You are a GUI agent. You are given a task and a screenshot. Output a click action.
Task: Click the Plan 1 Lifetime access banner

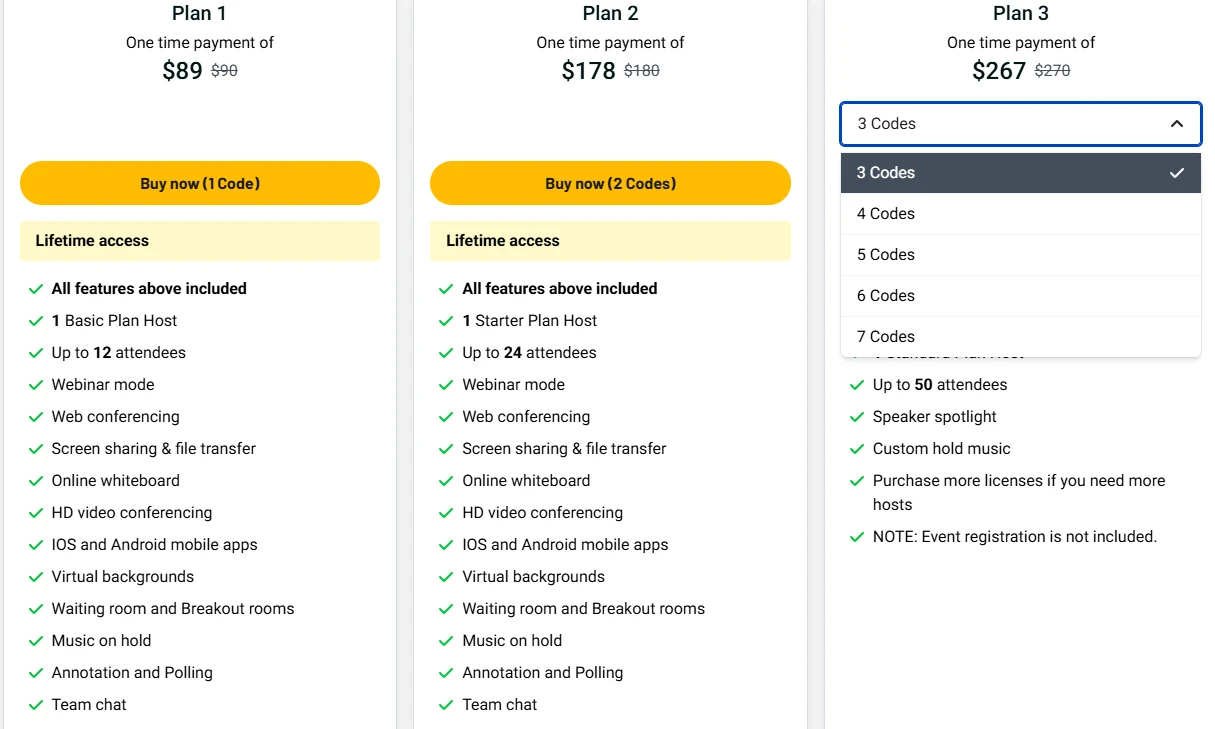[200, 241]
